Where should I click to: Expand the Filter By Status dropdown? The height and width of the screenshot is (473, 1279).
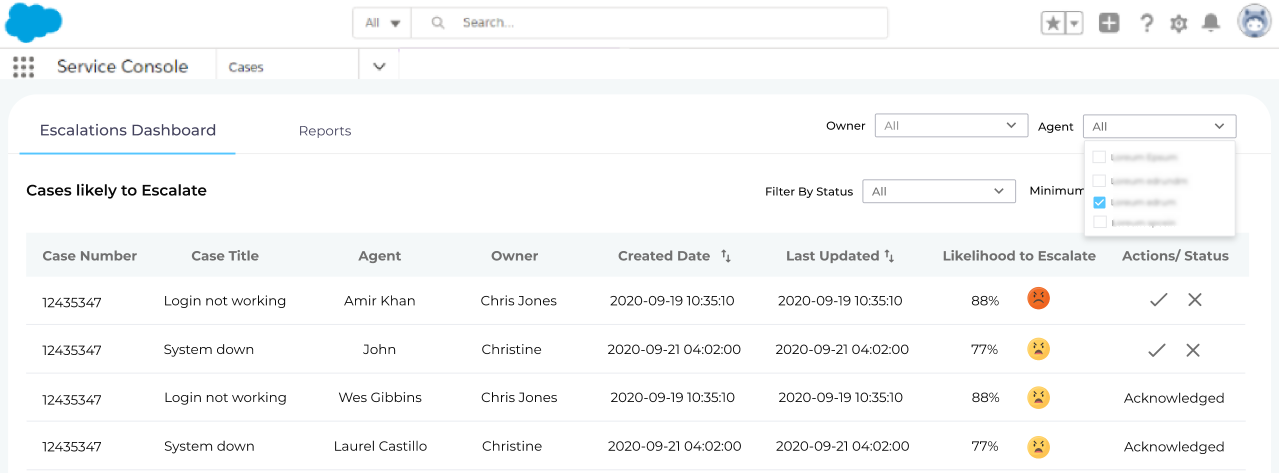click(938, 191)
